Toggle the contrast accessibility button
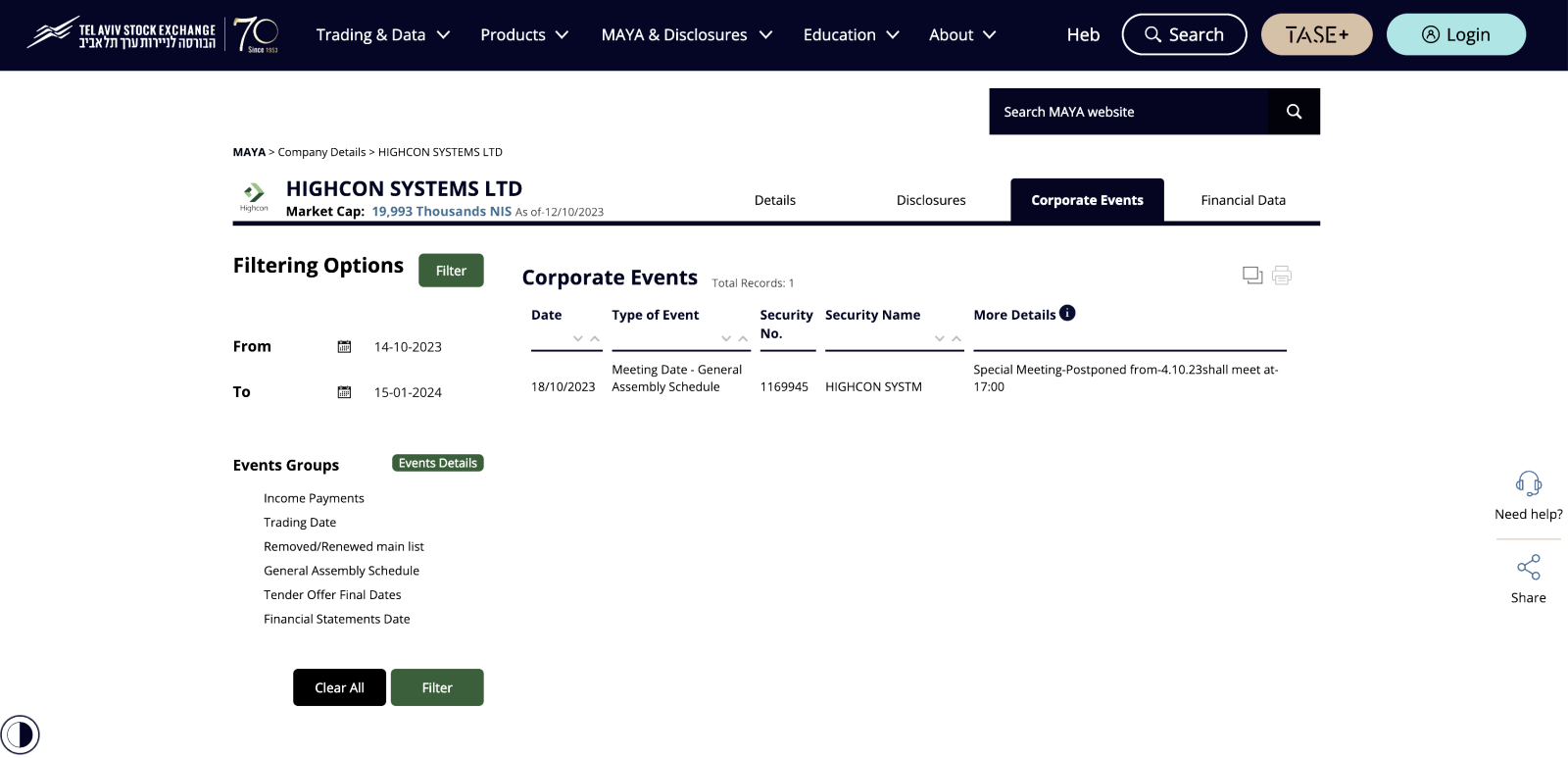Viewport: 1568px width, 758px height. point(20,734)
